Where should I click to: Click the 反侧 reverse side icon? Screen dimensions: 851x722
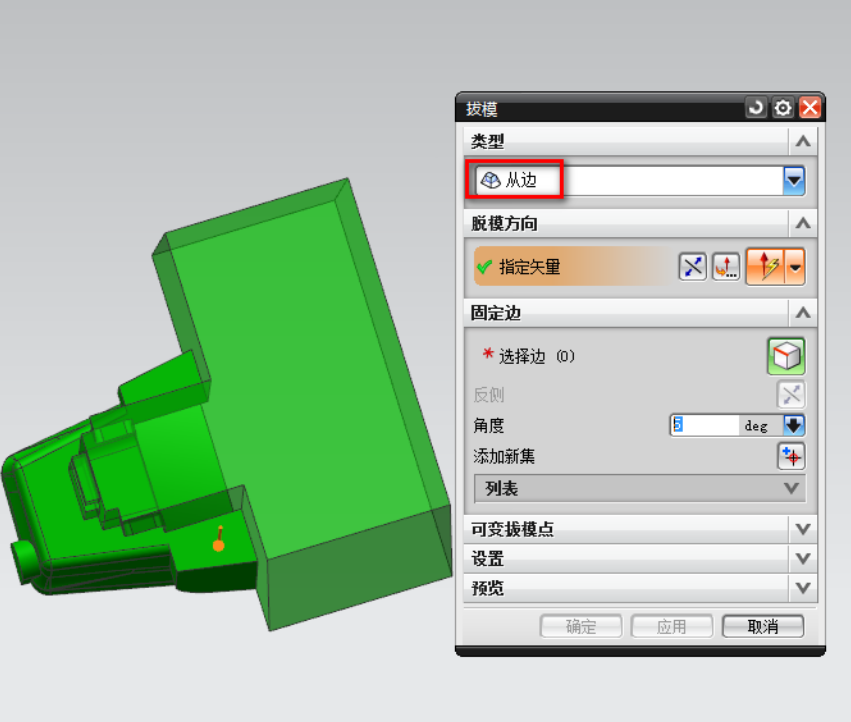click(x=791, y=395)
